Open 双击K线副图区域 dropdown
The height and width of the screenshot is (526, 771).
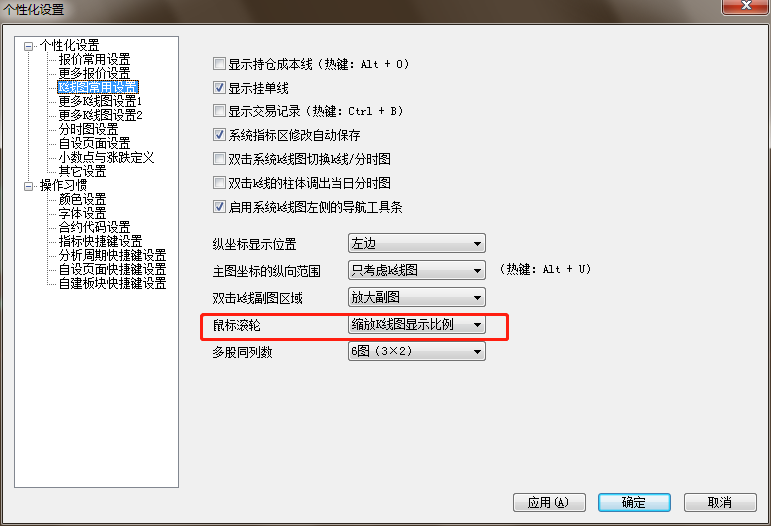[x=416, y=297]
